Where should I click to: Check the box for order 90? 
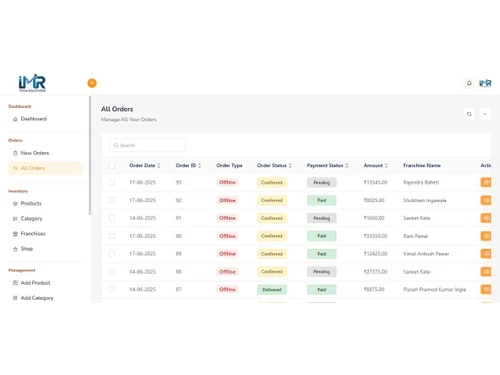(x=112, y=236)
